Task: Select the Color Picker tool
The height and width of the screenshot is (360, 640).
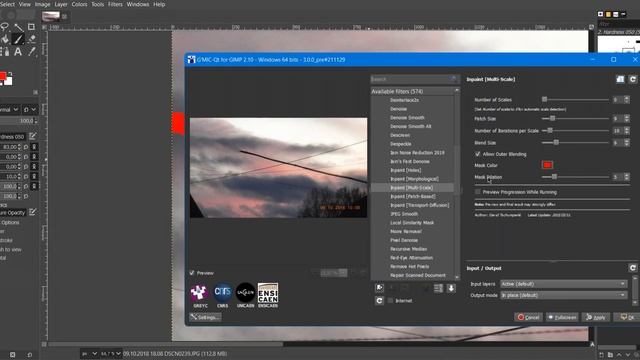Action: (31, 51)
